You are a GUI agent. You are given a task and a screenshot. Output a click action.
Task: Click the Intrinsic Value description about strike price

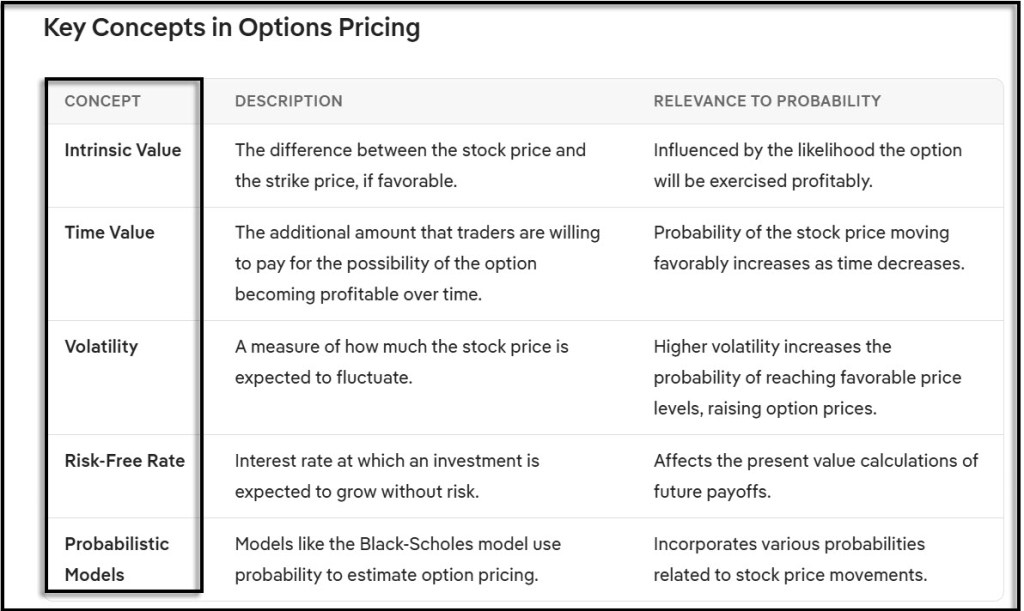[x=410, y=163]
